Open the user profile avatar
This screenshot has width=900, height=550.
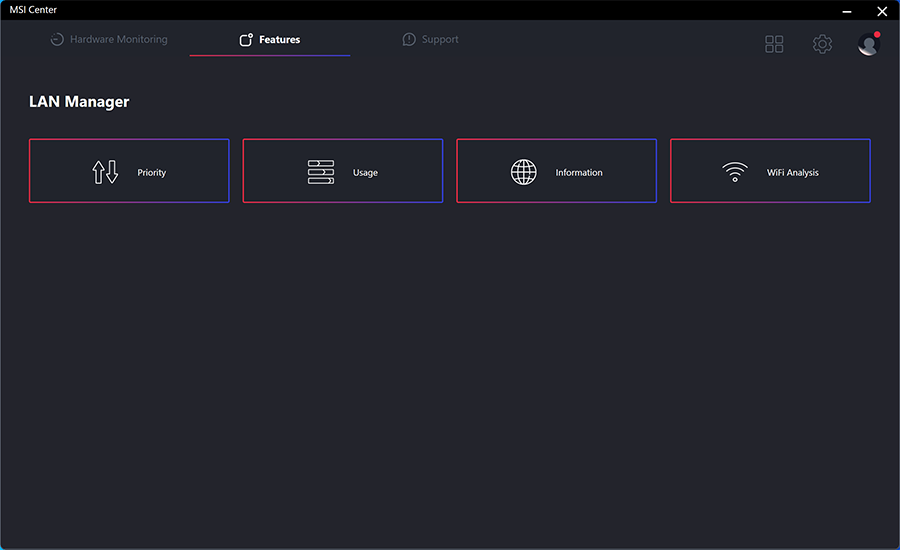click(868, 44)
